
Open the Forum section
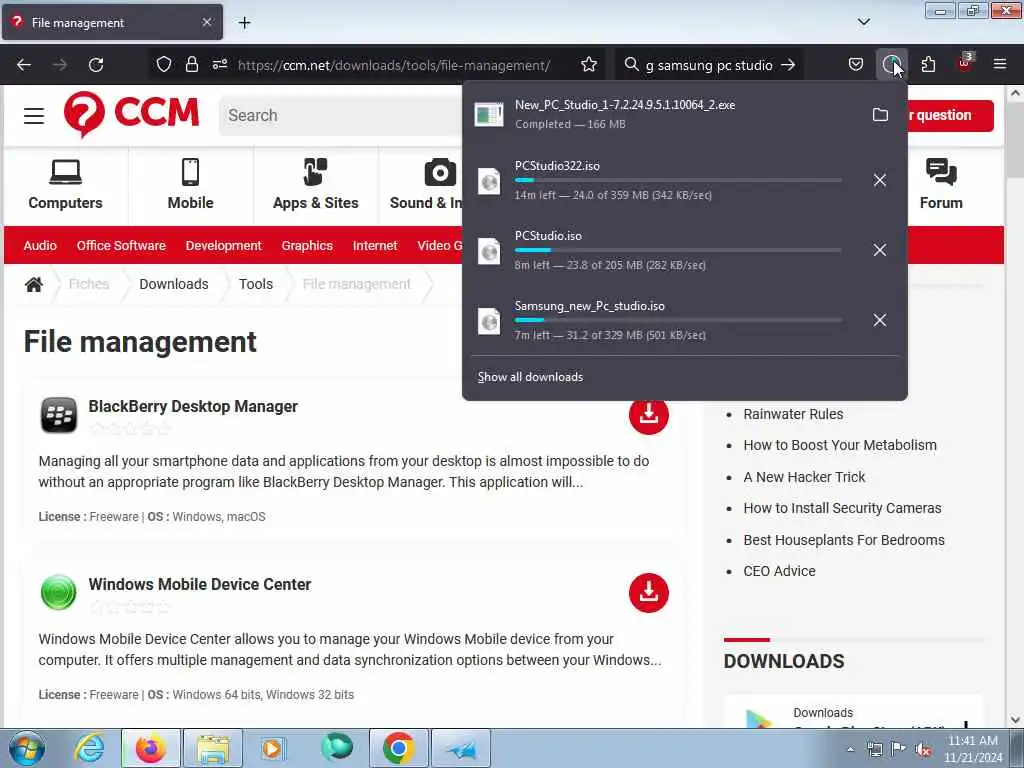941,185
